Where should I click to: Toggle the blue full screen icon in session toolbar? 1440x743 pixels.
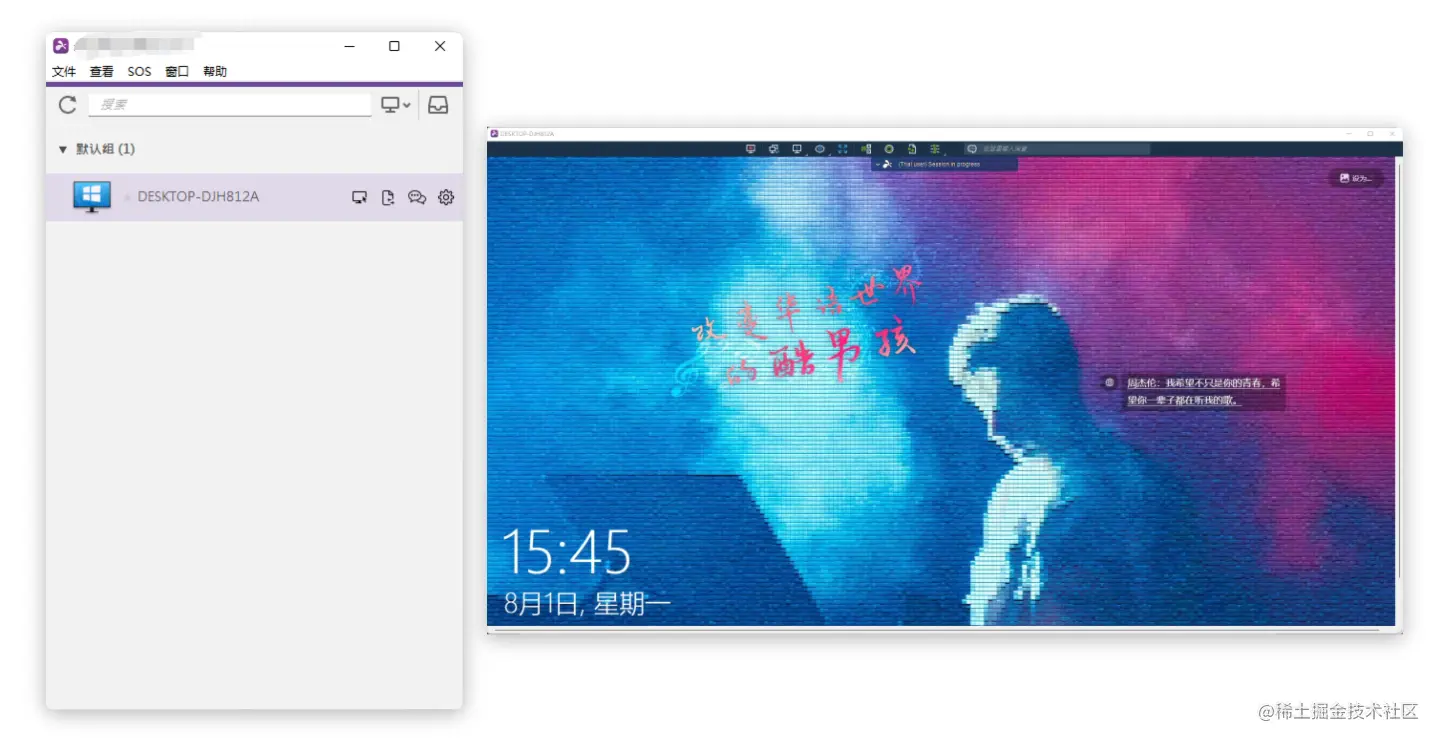tap(843, 149)
